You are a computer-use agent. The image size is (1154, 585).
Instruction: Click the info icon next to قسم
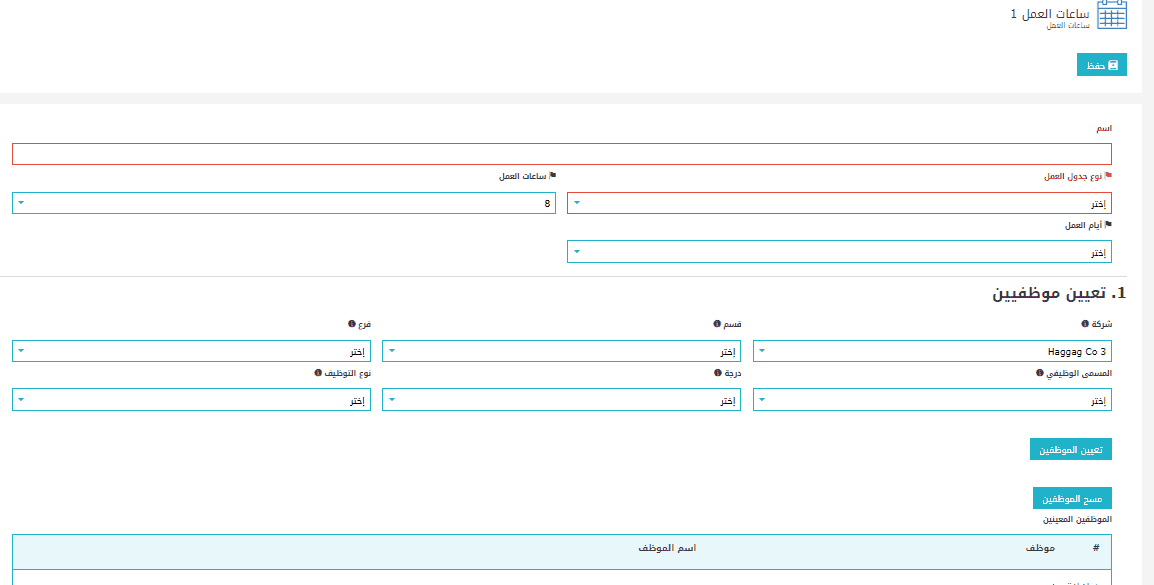tap(716, 324)
